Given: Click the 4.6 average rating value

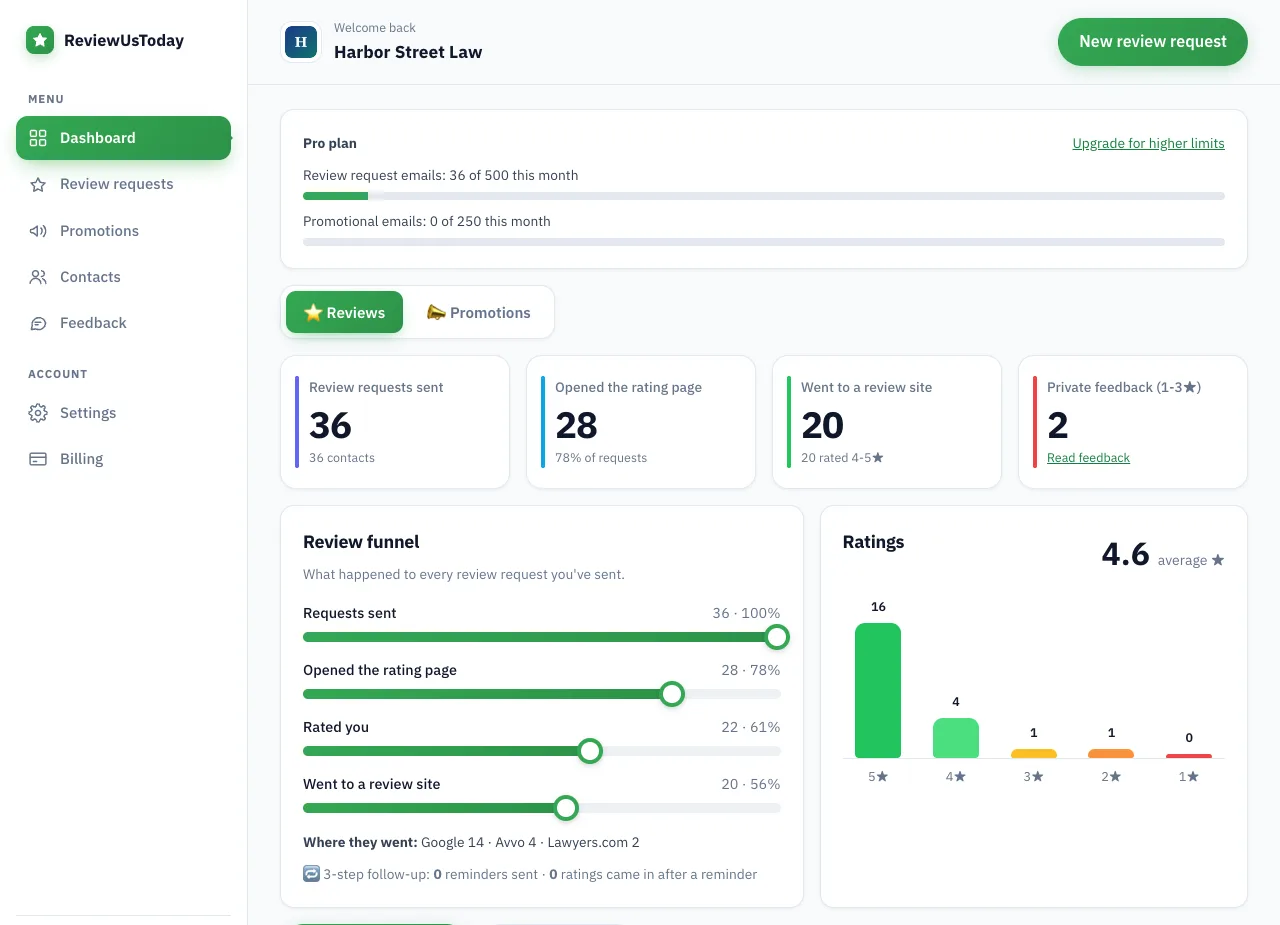Looking at the screenshot, I should [x=1125, y=554].
